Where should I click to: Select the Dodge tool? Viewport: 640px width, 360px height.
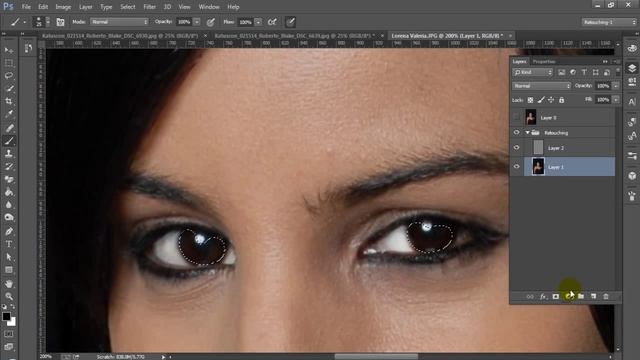pyautogui.click(x=9, y=218)
